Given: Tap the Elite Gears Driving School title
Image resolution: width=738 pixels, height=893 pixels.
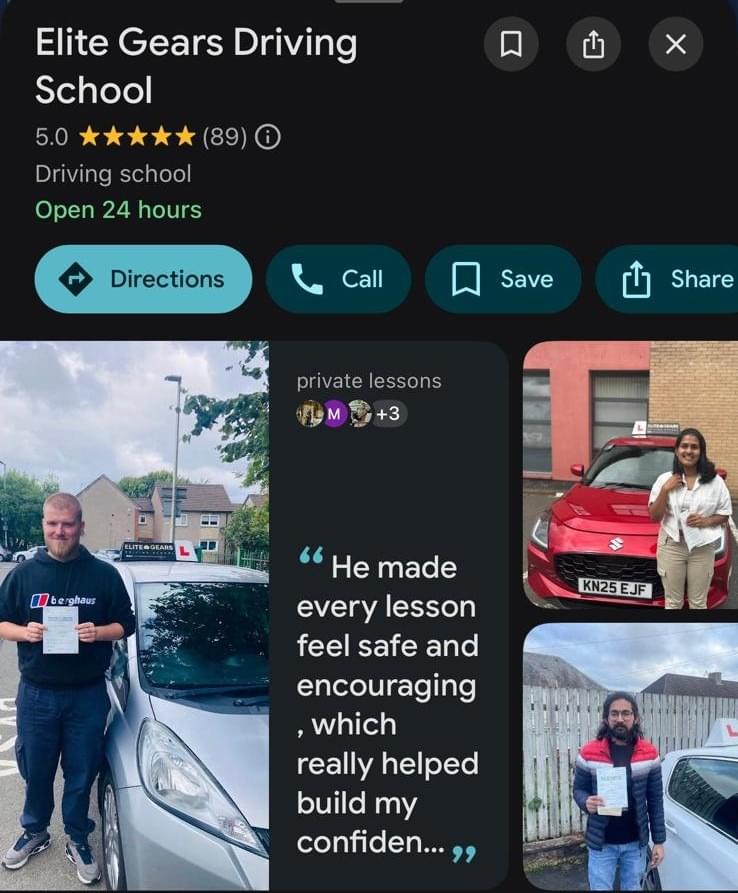Looking at the screenshot, I should (196, 66).
